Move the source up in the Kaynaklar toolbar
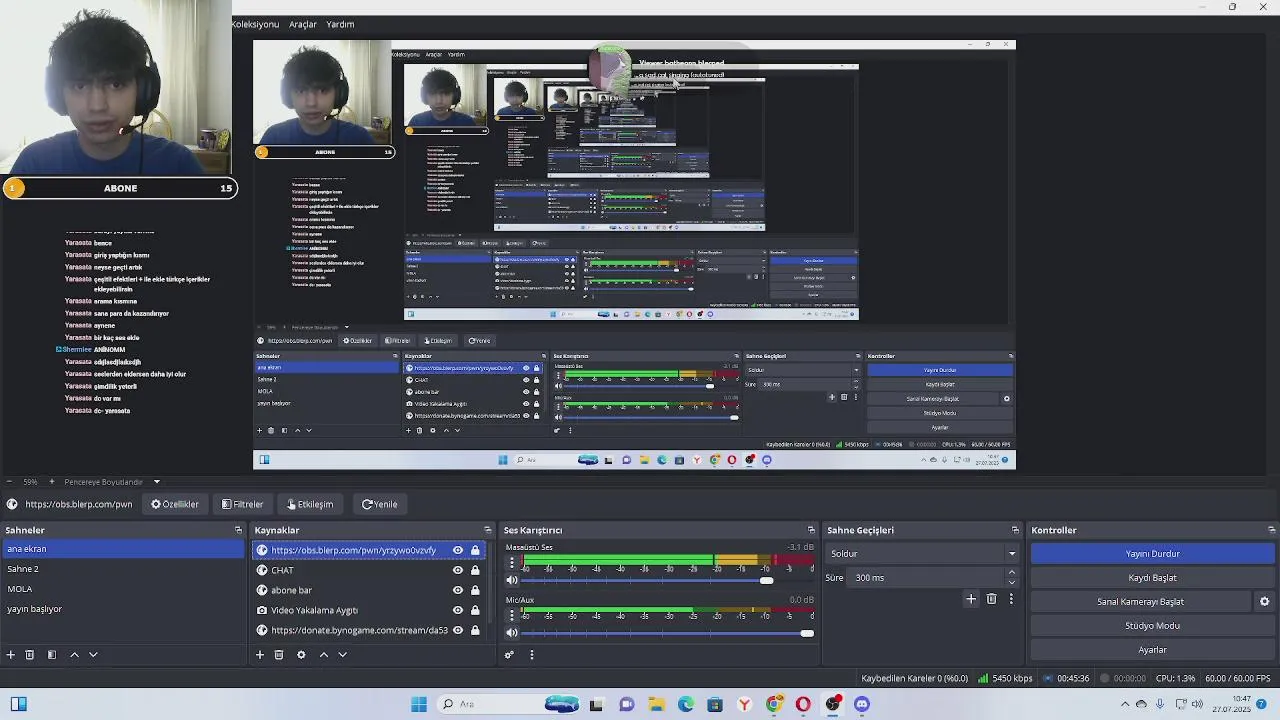Image resolution: width=1280 pixels, height=720 pixels. [x=323, y=655]
